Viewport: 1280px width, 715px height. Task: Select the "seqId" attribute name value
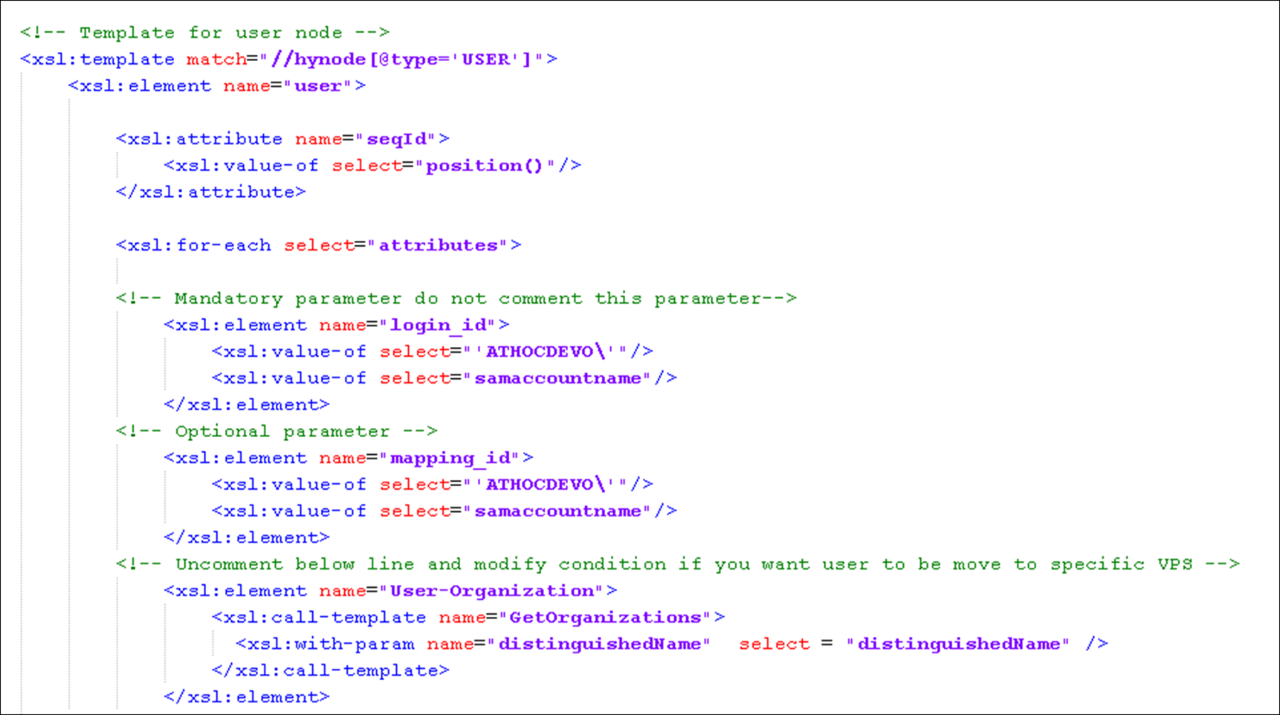point(396,139)
